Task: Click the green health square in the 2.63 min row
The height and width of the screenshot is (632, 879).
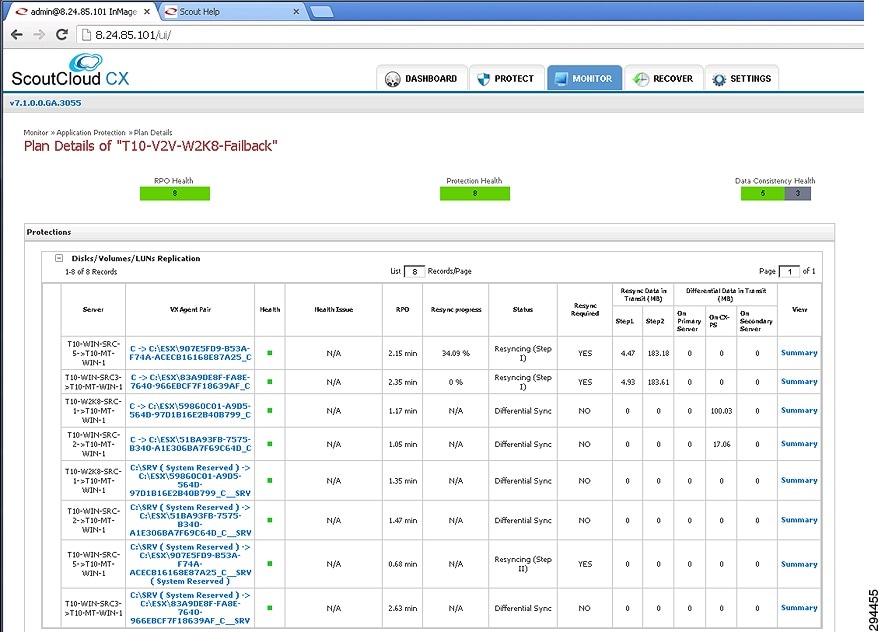Action: (270, 608)
